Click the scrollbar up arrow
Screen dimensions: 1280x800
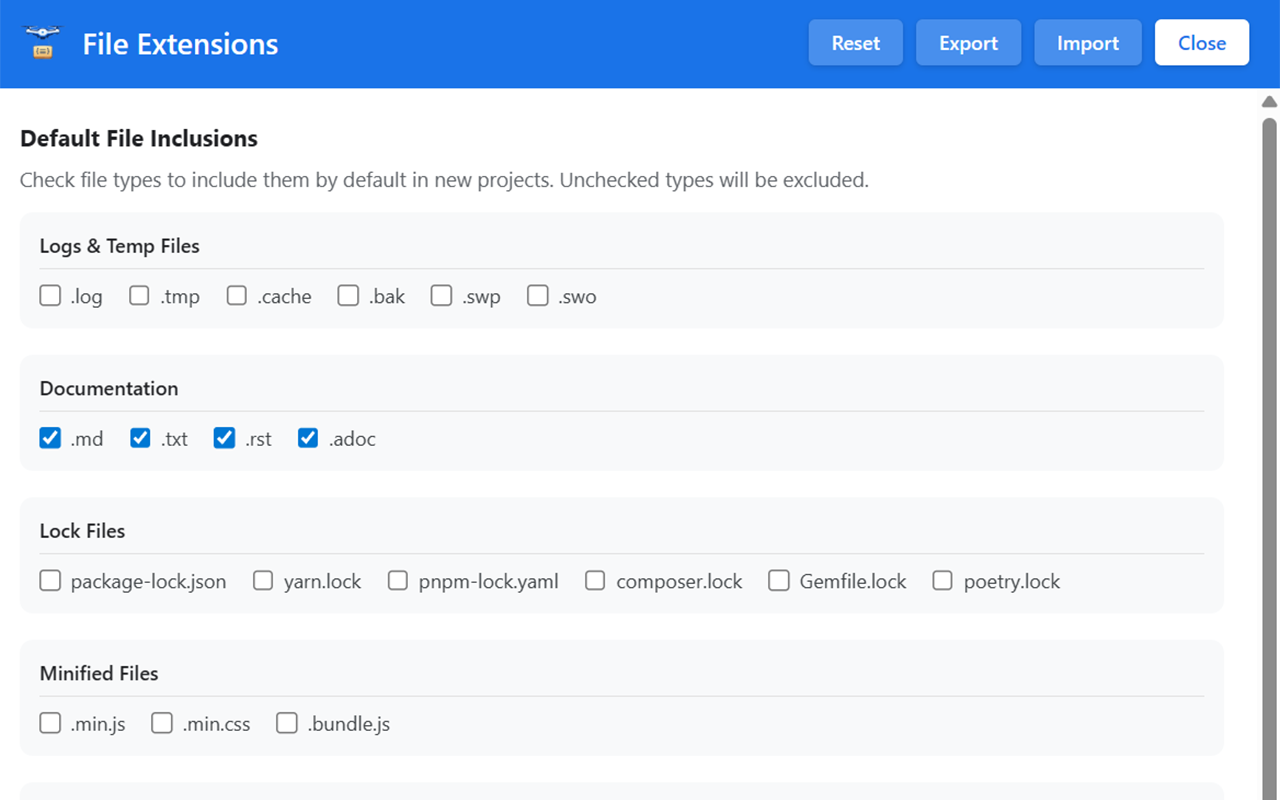pyautogui.click(x=1268, y=101)
